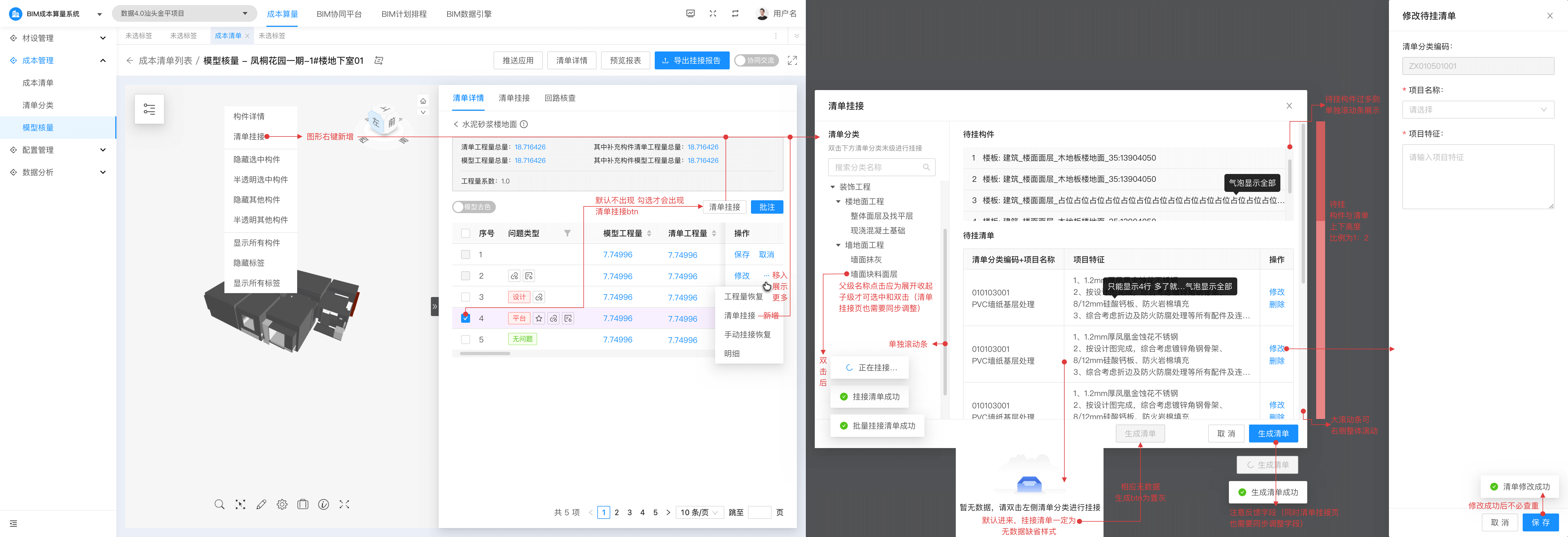1568x537 pixels.
Task: Activate the pencil markup tool
Action: 261,504
